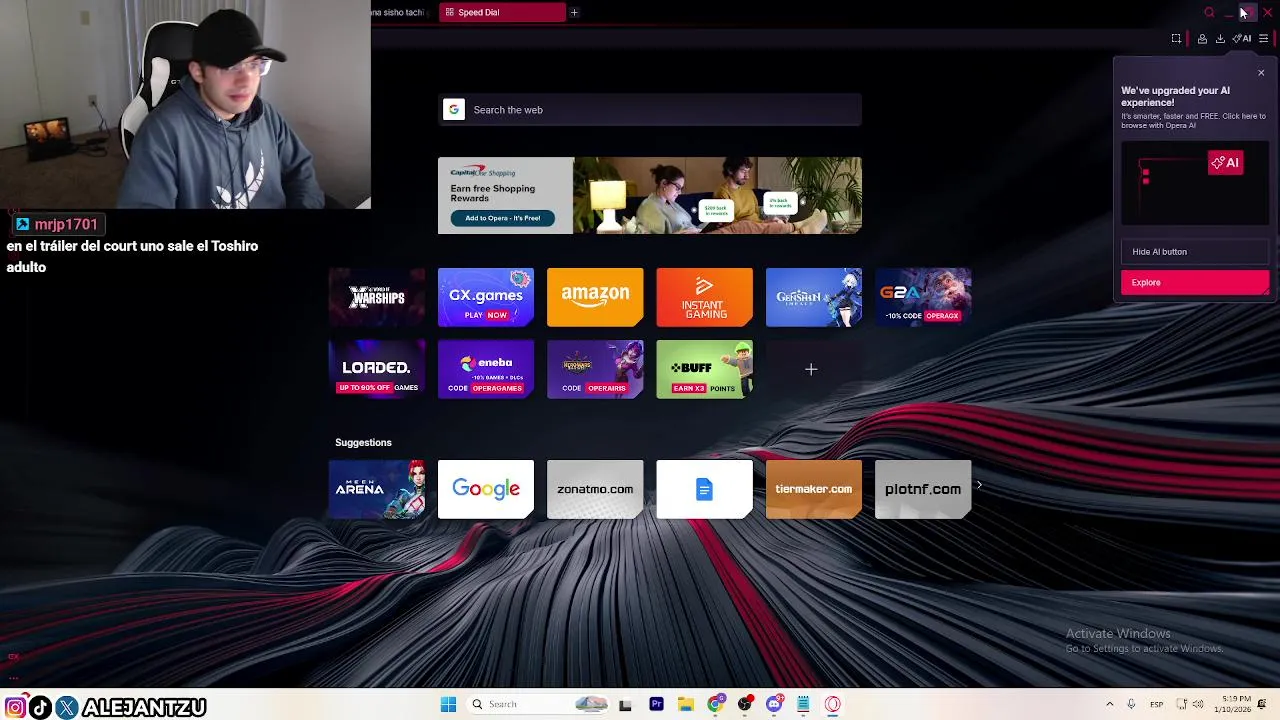Screen dimensions: 1280x720
Task: Click the red Explore button
Action: 1194,282
